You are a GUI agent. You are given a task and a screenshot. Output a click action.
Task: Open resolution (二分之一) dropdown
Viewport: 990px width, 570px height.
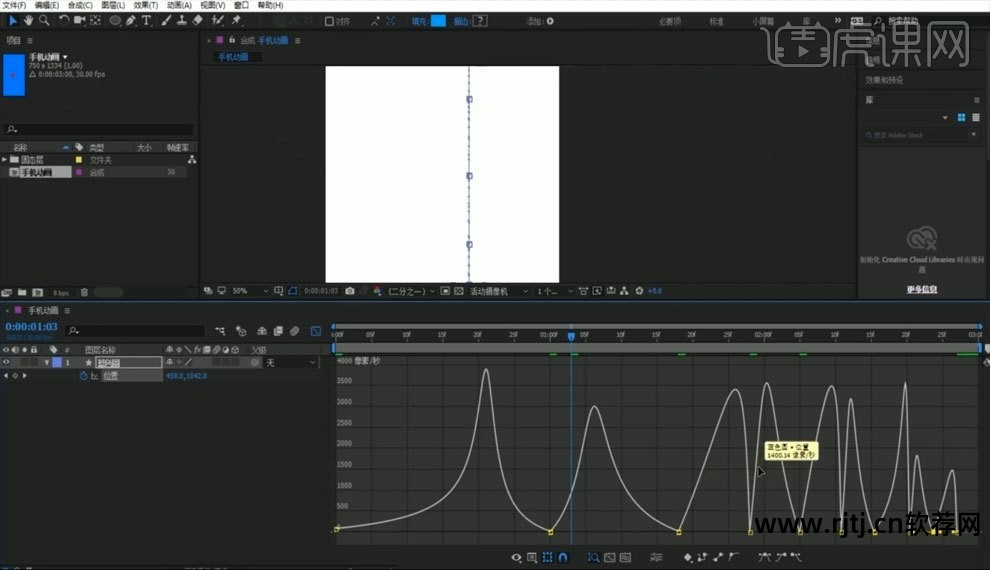click(411, 291)
